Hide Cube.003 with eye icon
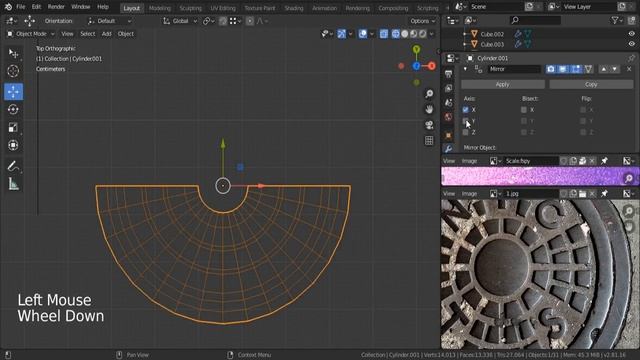Screen dimensions: 640x360 (x=631, y=44)
